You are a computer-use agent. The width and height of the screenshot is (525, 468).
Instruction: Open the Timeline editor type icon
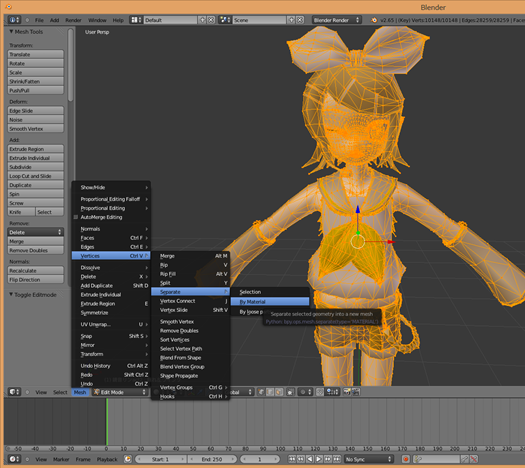point(14,459)
